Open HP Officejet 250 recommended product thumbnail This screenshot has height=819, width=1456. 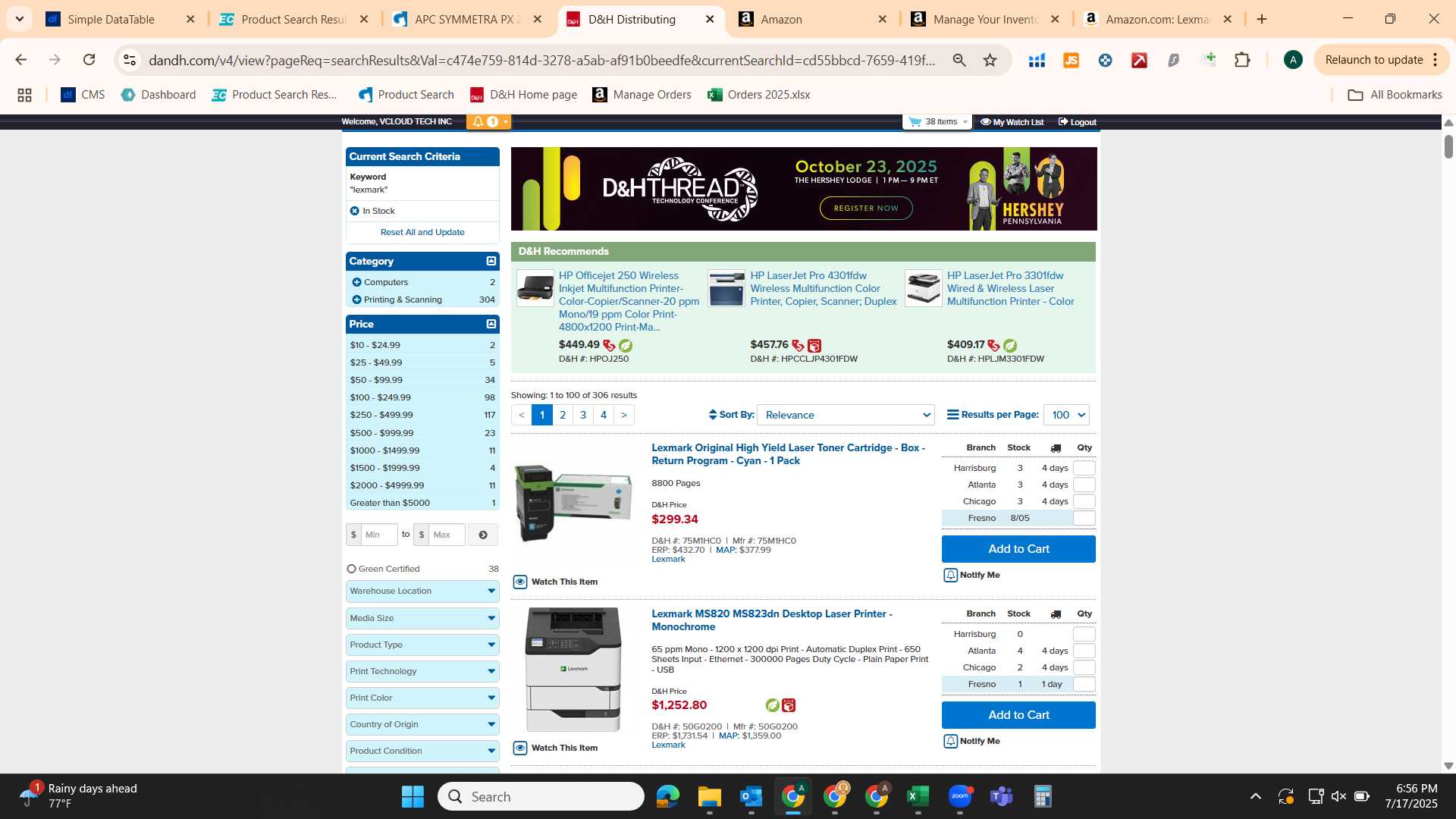pyautogui.click(x=535, y=288)
